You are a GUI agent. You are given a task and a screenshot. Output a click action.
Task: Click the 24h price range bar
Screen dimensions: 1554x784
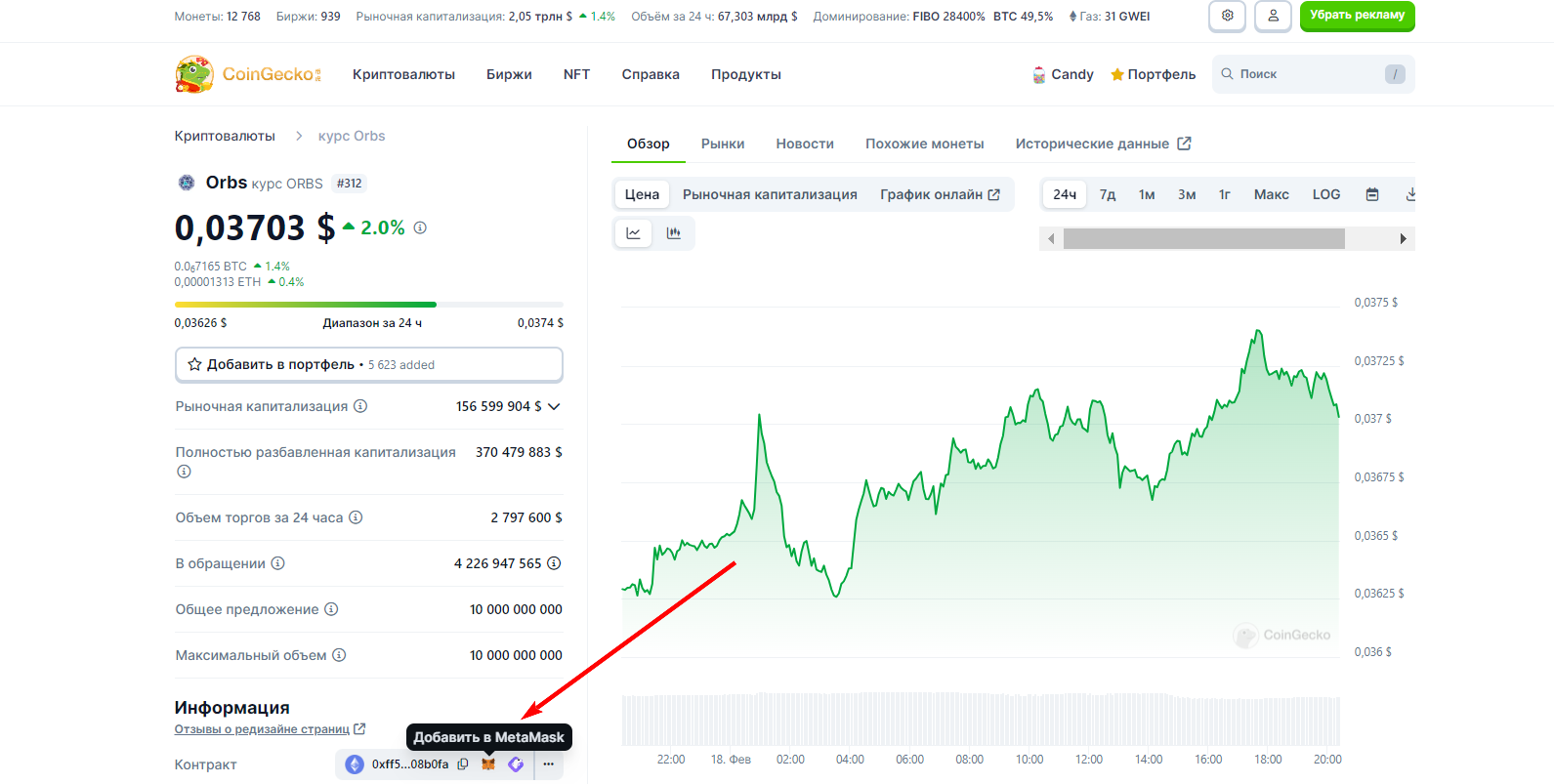pyautogui.click(x=369, y=305)
